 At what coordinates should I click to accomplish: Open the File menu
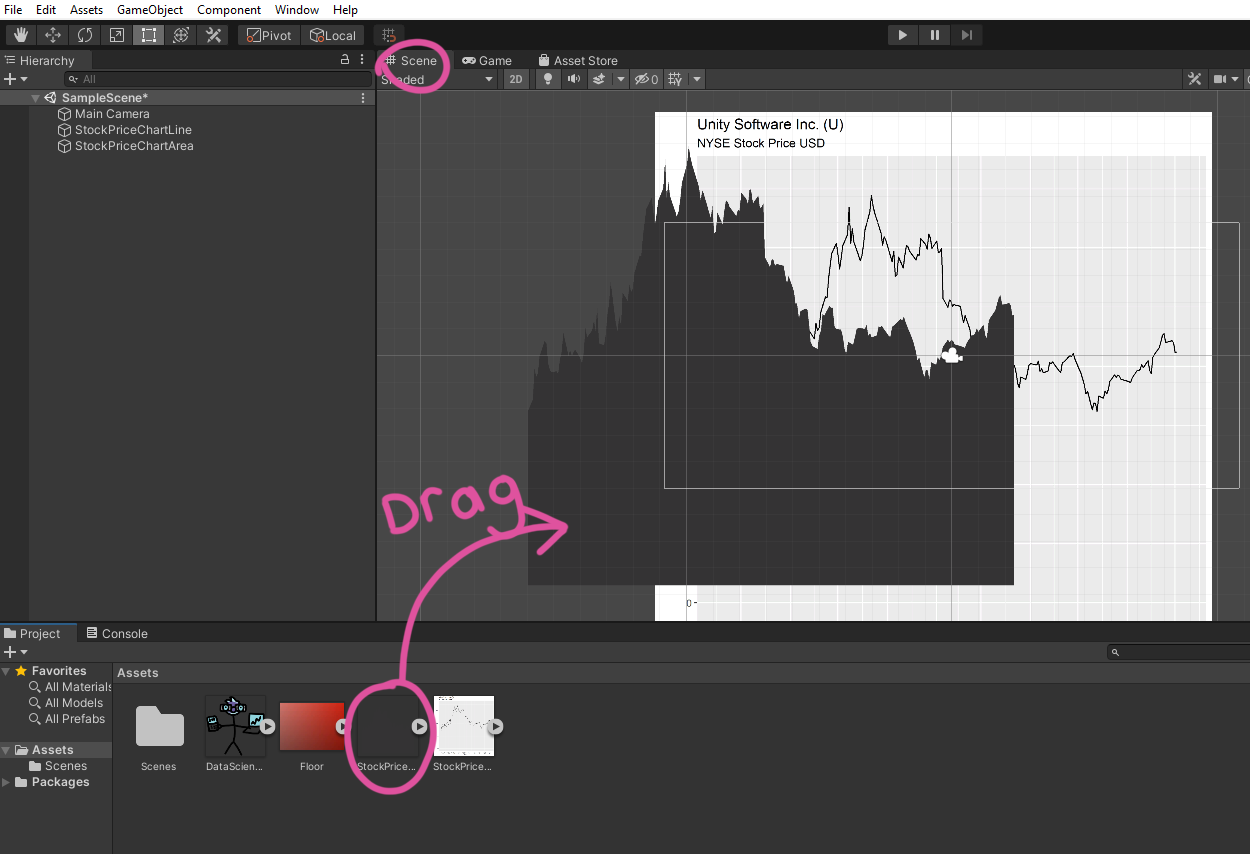coord(13,9)
